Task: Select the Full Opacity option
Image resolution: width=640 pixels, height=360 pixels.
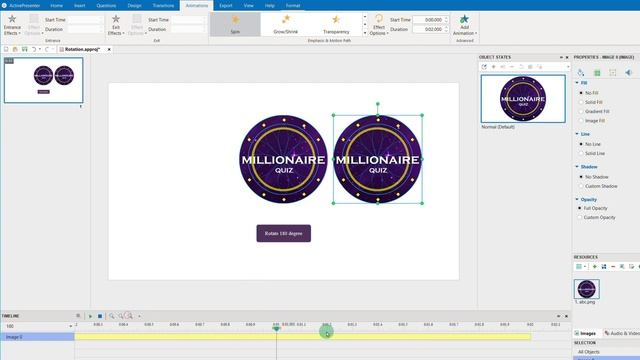Action: click(x=592, y=208)
